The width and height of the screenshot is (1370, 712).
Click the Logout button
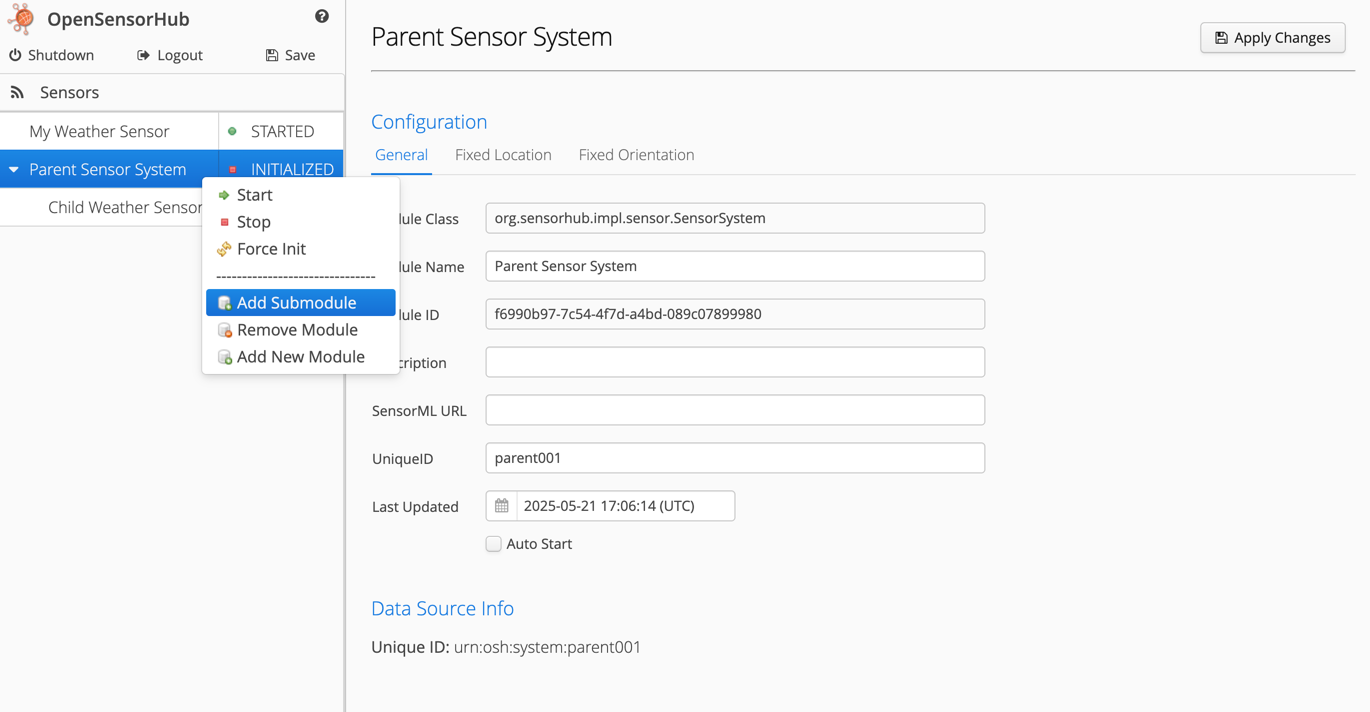tap(169, 55)
